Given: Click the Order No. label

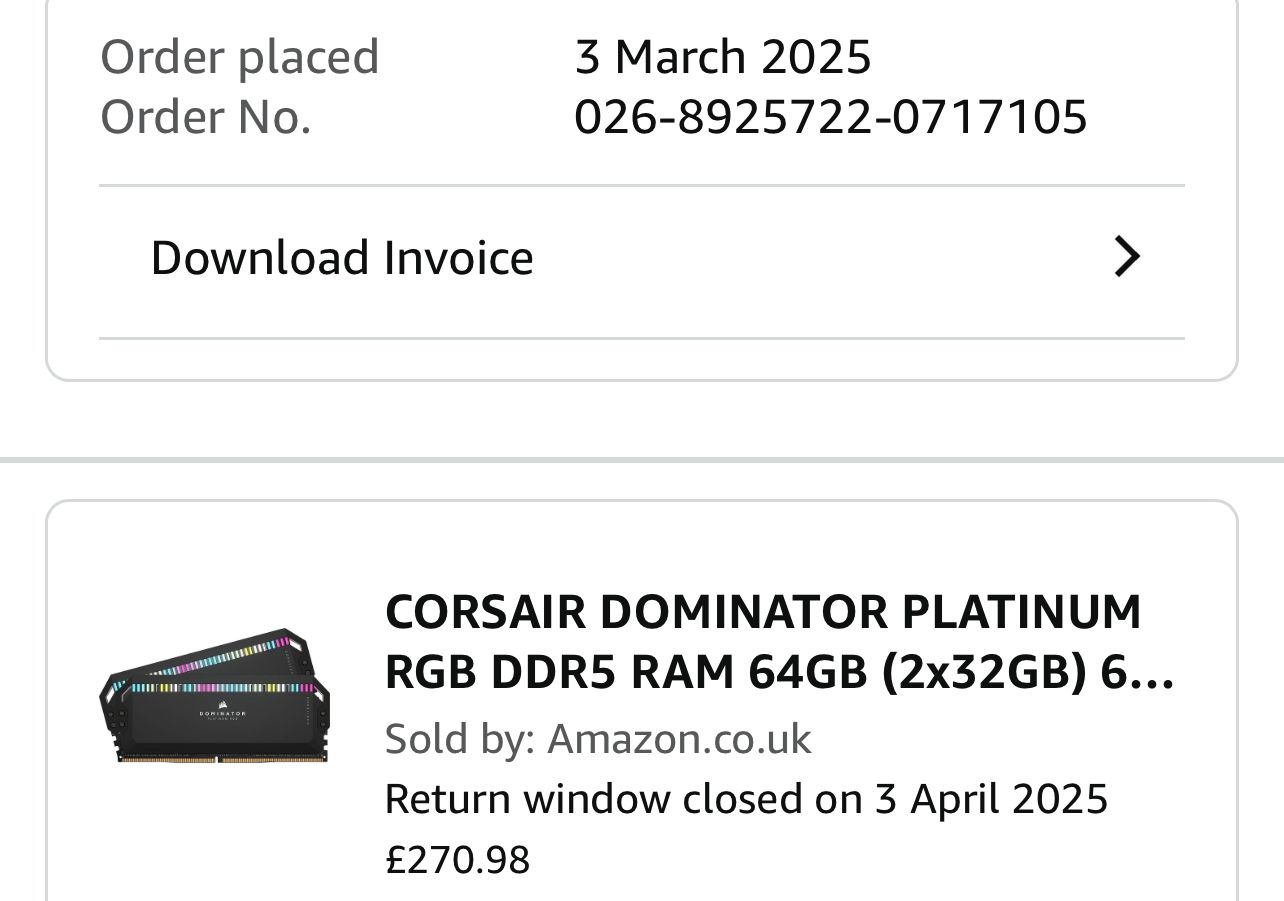Looking at the screenshot, I should pyautogui.click(x=206, y=117).
